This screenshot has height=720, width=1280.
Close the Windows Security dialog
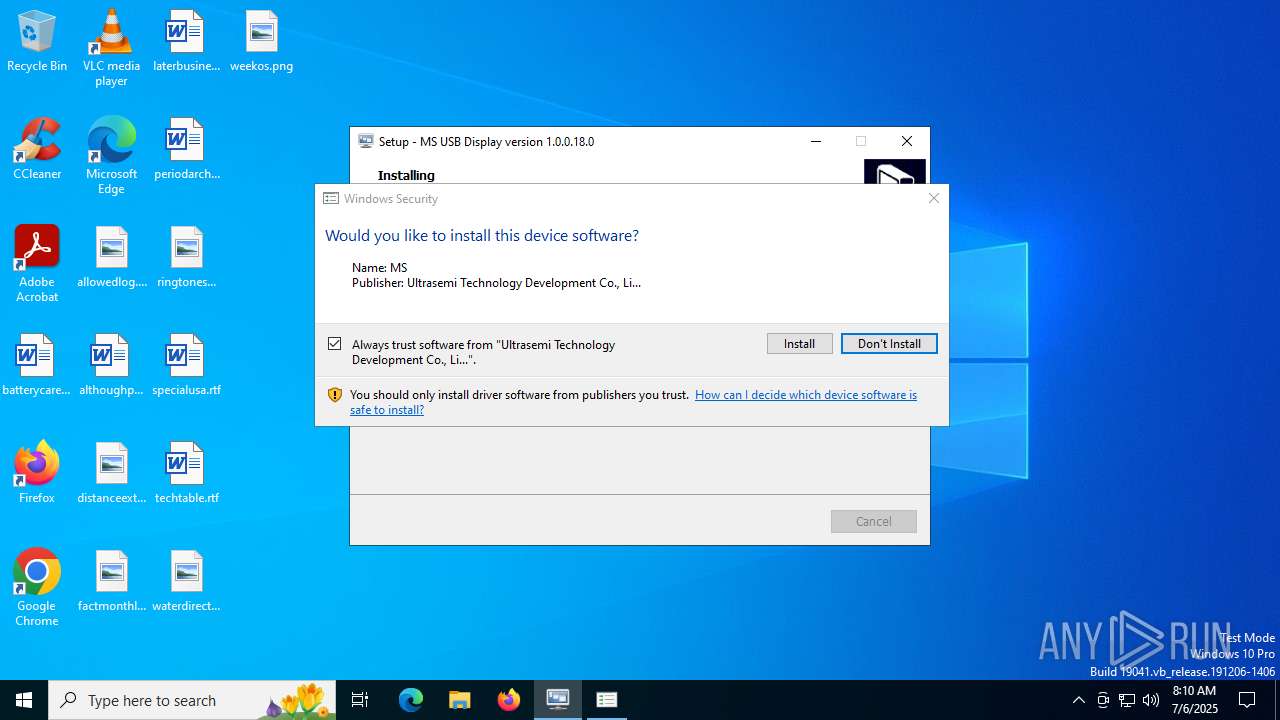(934, 198)
